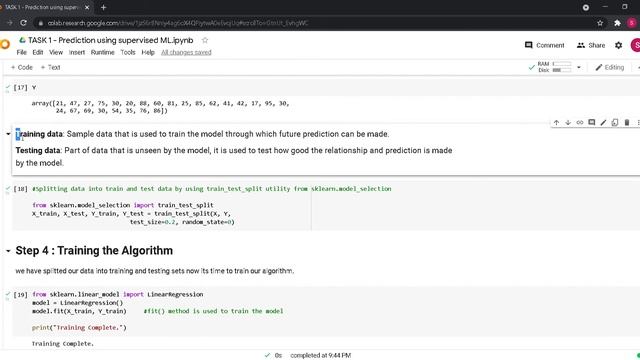640x360 pixels.
Task: Bookmark this page with the star in address bar
Action: pyautogui.click(x=600, y=23)
